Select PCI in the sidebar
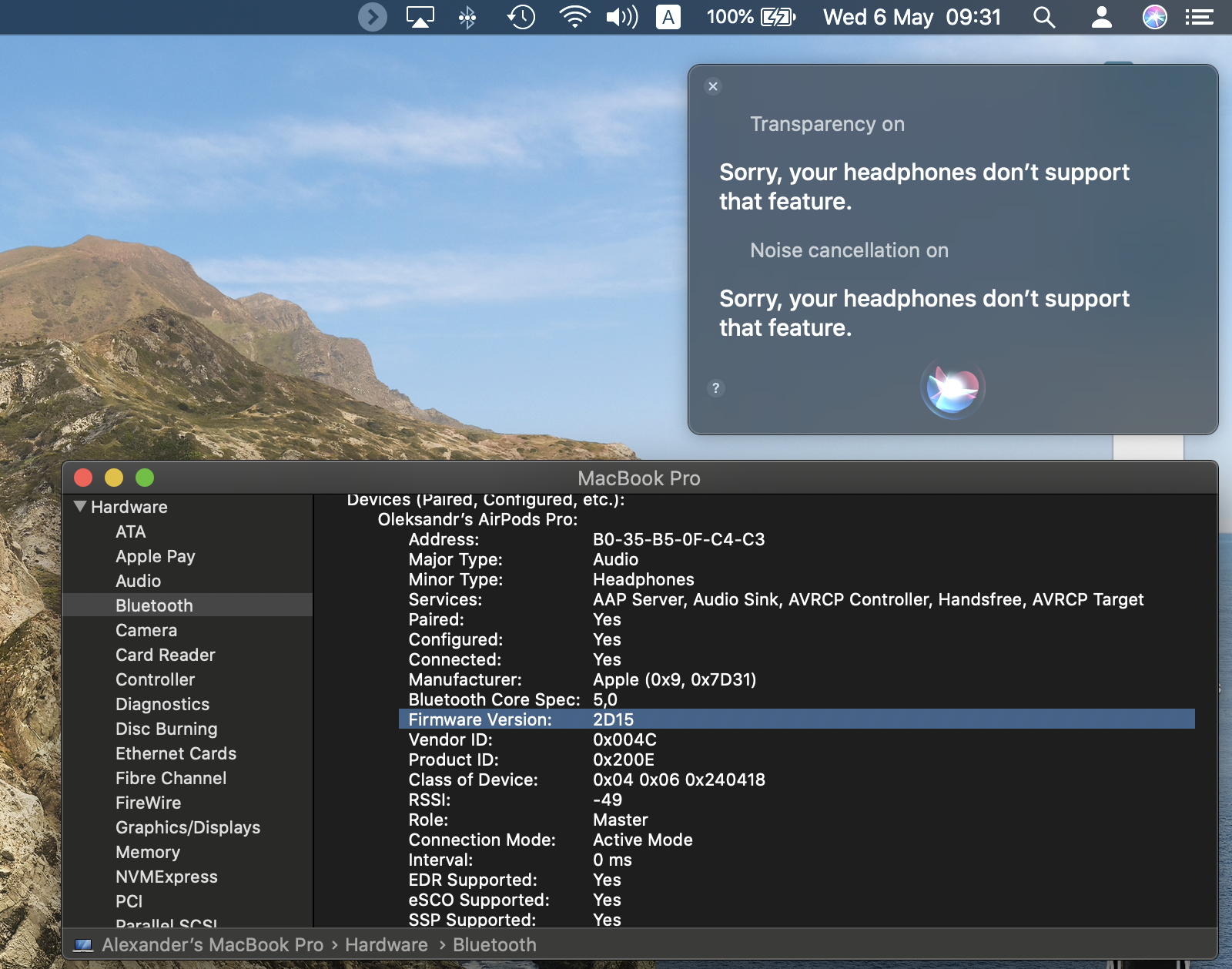This screenshot has width=1232, height=969. tap(129, 901)
